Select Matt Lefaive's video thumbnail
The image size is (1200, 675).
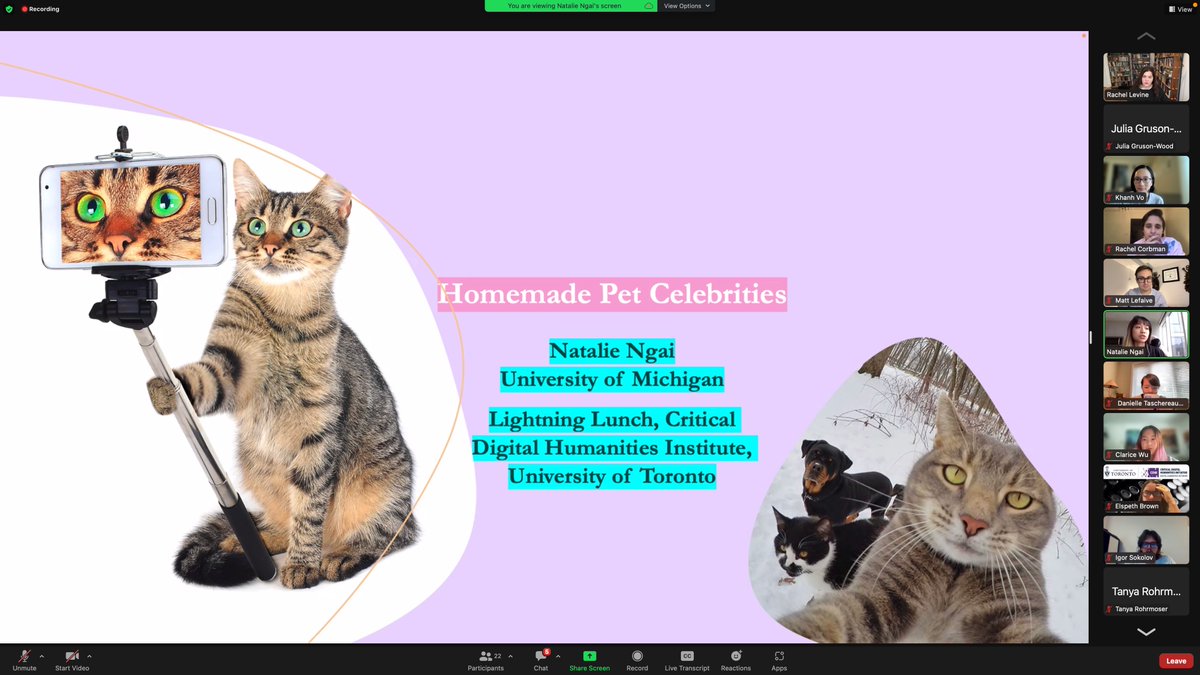coord(1146,283)
